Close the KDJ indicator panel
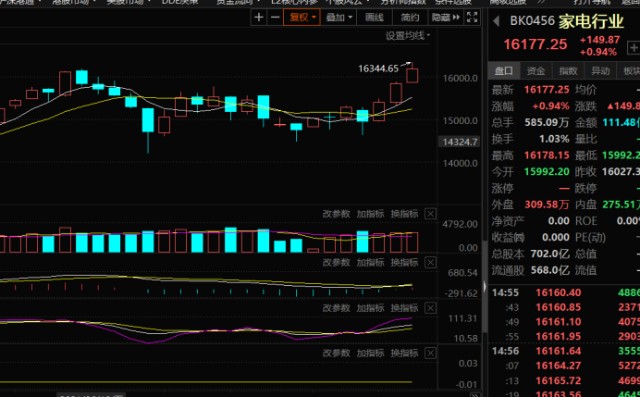This screenshot has width=640, height=397. 431,308
